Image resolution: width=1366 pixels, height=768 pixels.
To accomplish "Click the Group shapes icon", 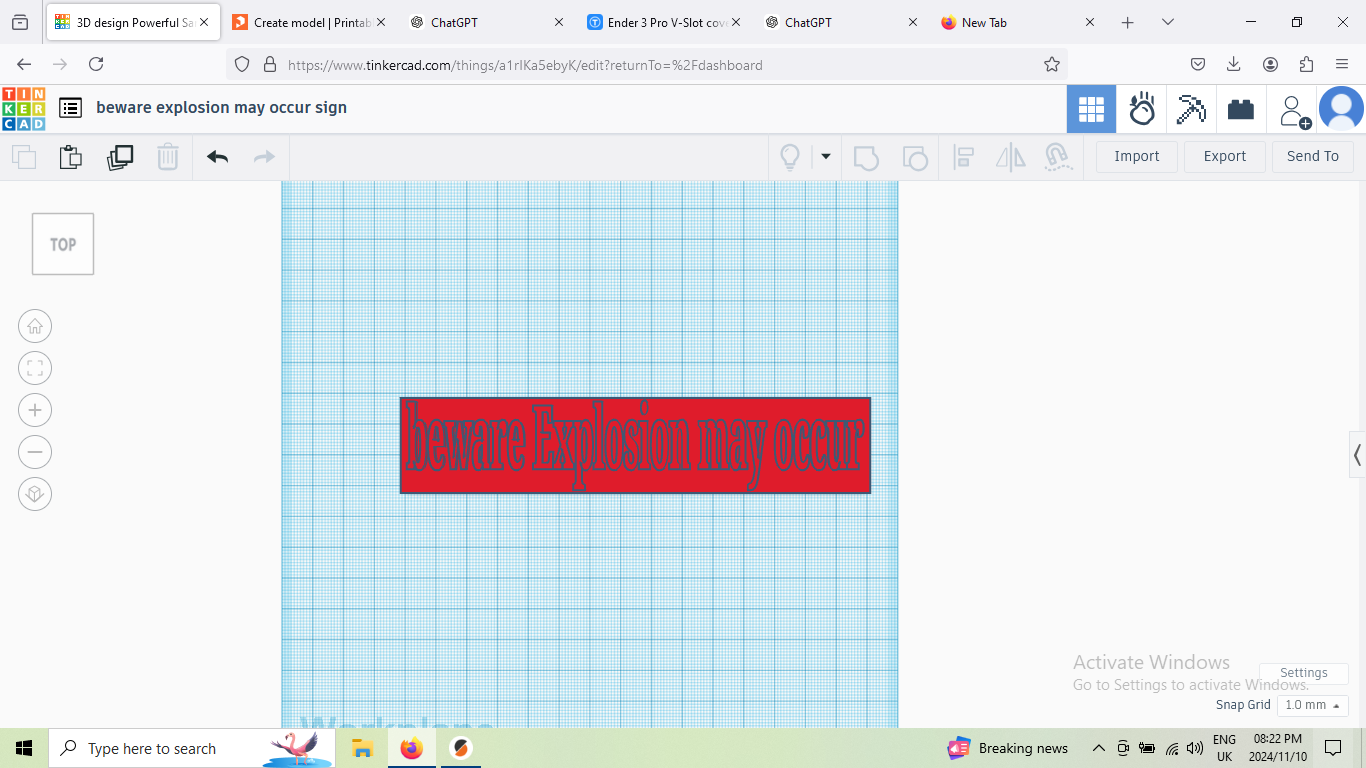I will (x=866, y=157).
